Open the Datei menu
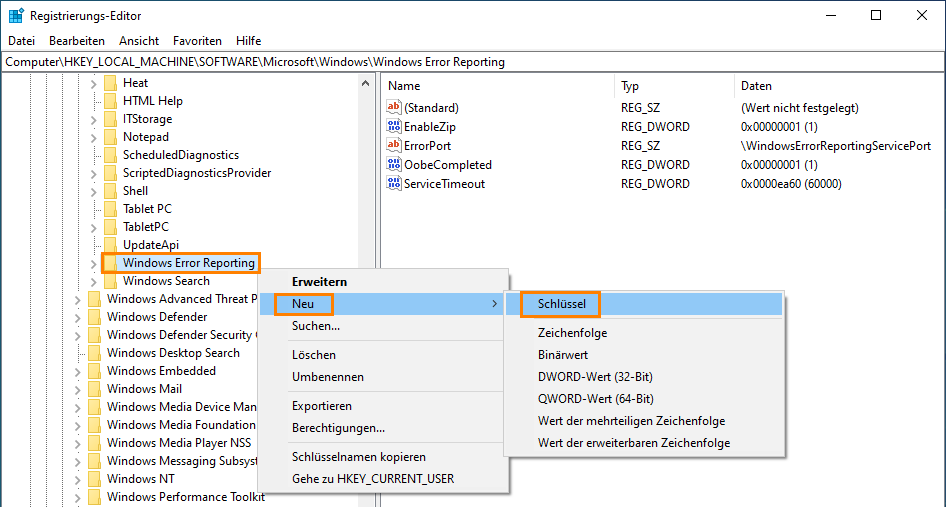This screenshot has height=507, width=946. [22, 41]
